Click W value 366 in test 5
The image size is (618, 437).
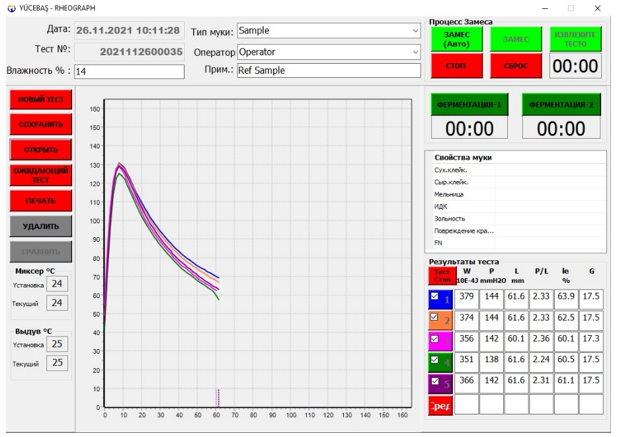click(x=467, y=383)
